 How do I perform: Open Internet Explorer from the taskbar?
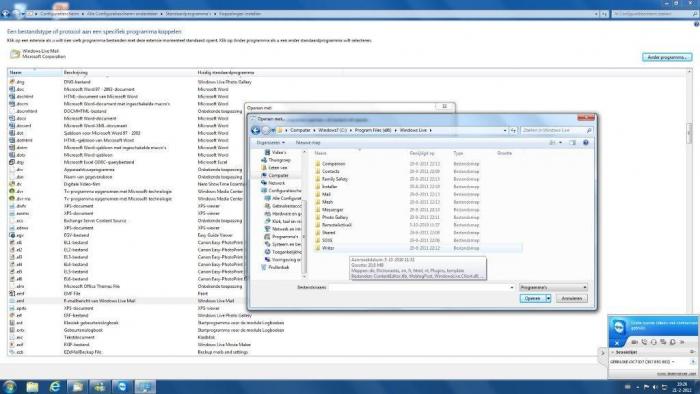(x=54, y=386)
